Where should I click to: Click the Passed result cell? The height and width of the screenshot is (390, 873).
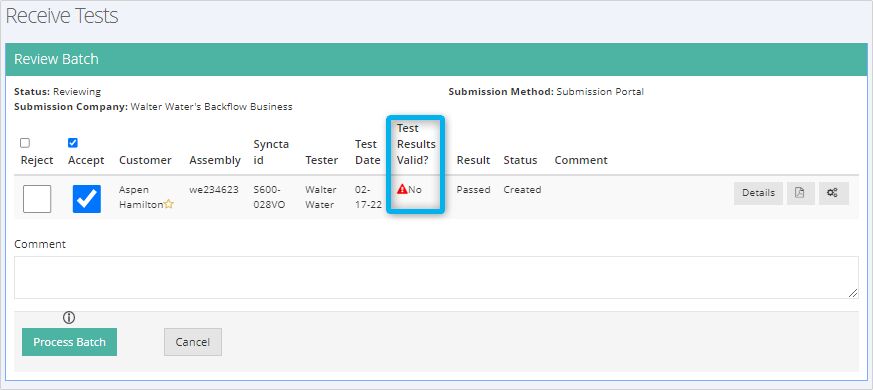pos(473,189)
